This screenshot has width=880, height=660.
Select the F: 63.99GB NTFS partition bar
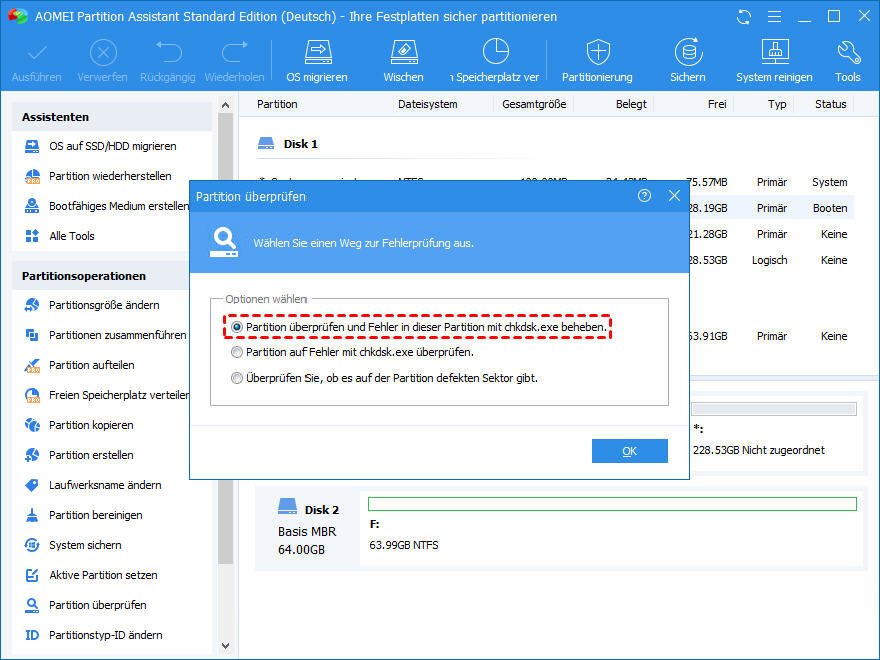pos(612,504)
